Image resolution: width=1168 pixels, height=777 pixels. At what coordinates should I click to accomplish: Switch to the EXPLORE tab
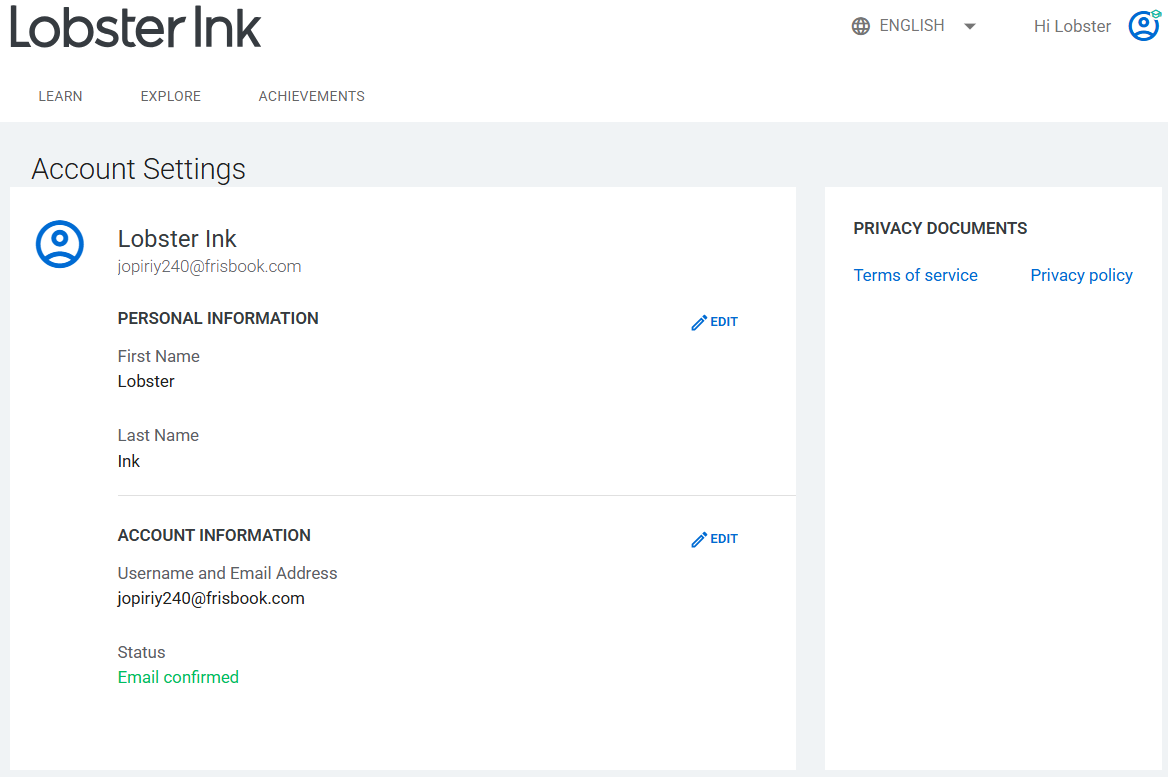click(x=170, y=97)
